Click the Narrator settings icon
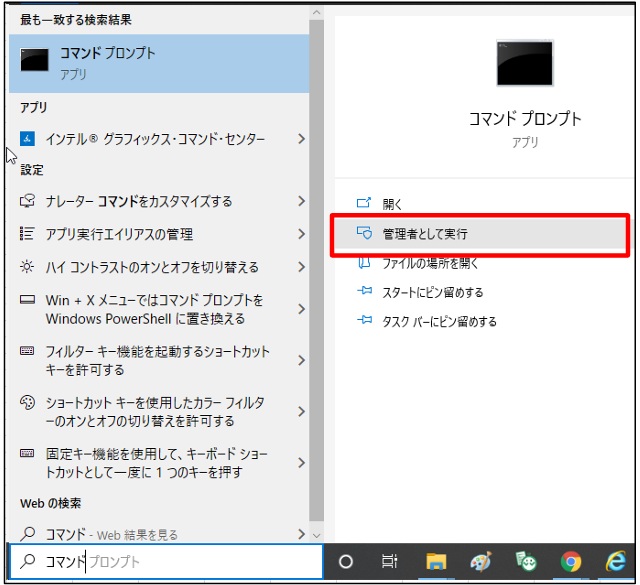 pyautogui.click(x=27, y=201)
